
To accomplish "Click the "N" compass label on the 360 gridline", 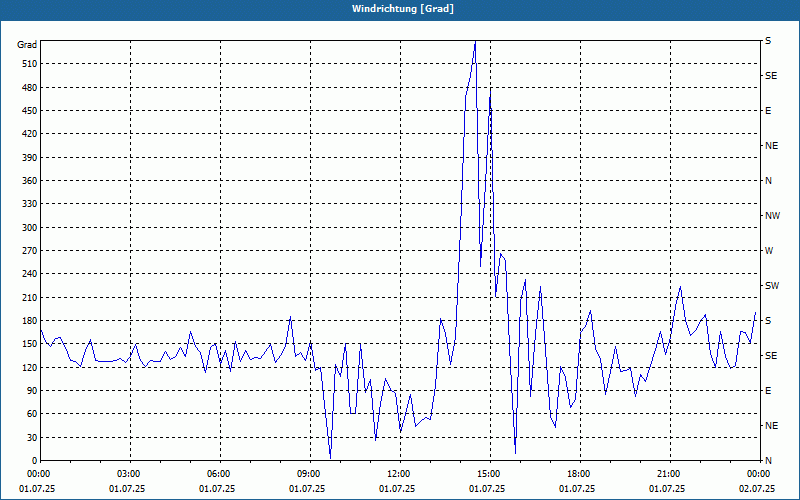I will [x=769, y=181].
